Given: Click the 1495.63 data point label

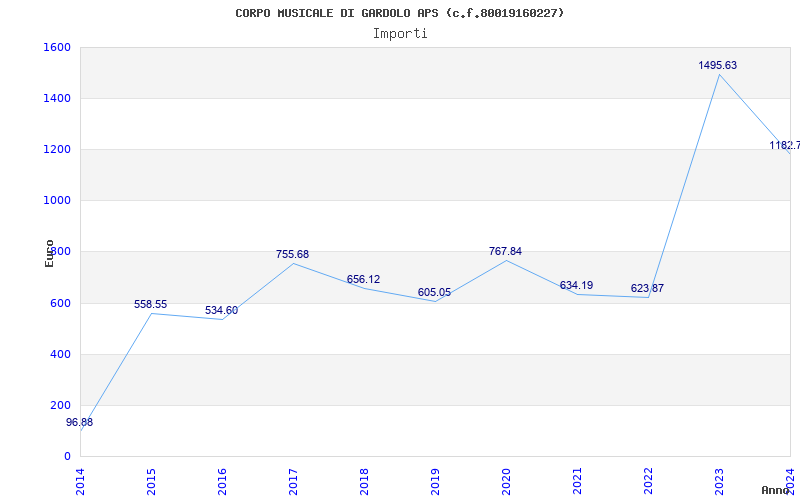Looking at the screenshot, I should click(717, 65).
